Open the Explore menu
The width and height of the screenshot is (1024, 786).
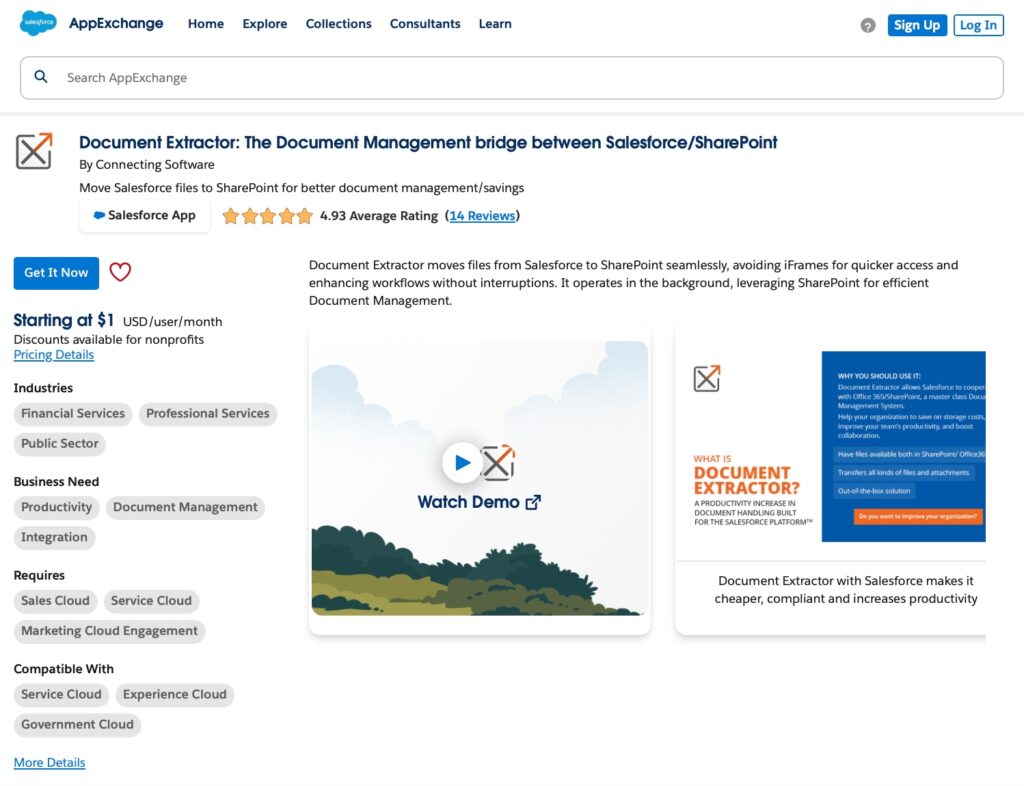pos(264,24)
